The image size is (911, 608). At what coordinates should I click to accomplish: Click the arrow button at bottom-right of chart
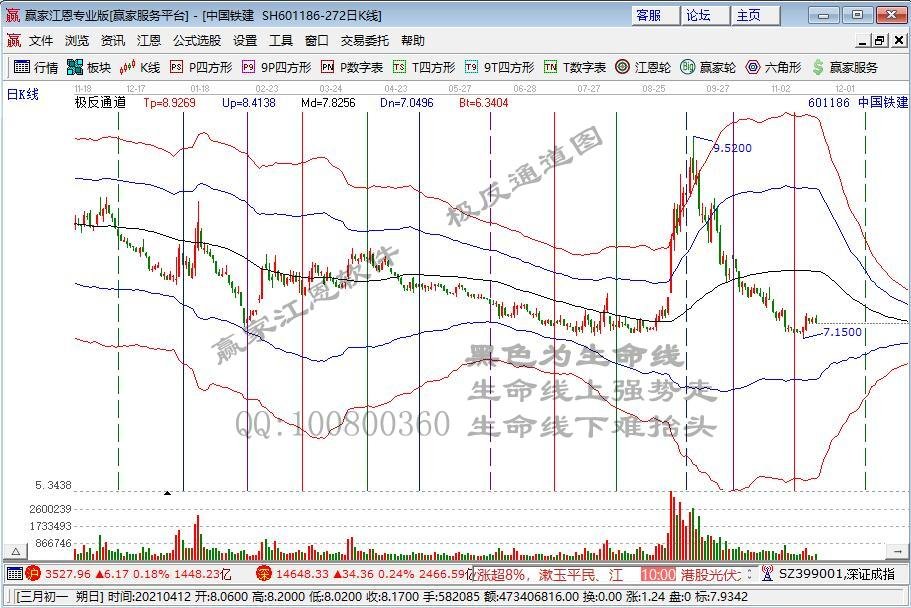click(898, 551)
